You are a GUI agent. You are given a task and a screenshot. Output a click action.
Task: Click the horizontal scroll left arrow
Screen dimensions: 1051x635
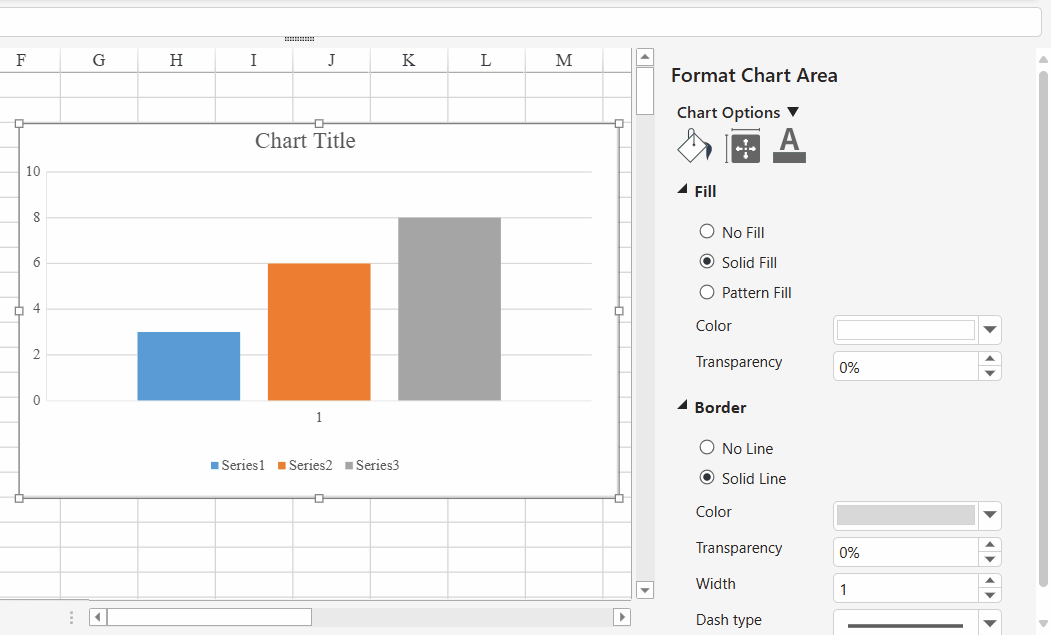98,617
